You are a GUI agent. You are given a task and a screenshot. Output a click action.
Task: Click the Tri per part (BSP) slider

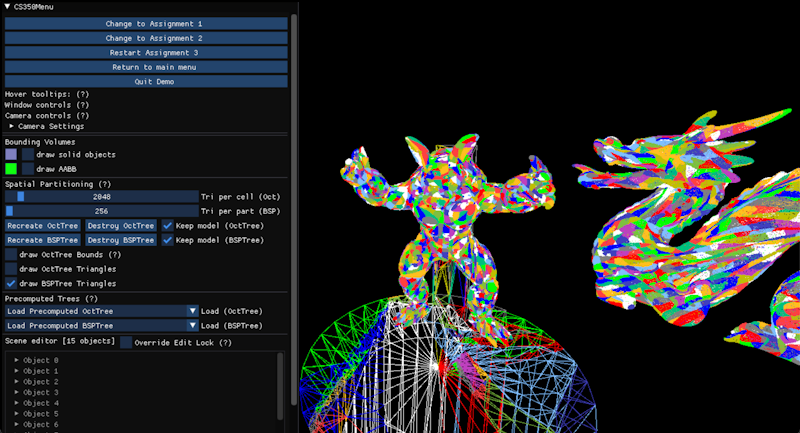pyautogui.click(x=102, y=211)
